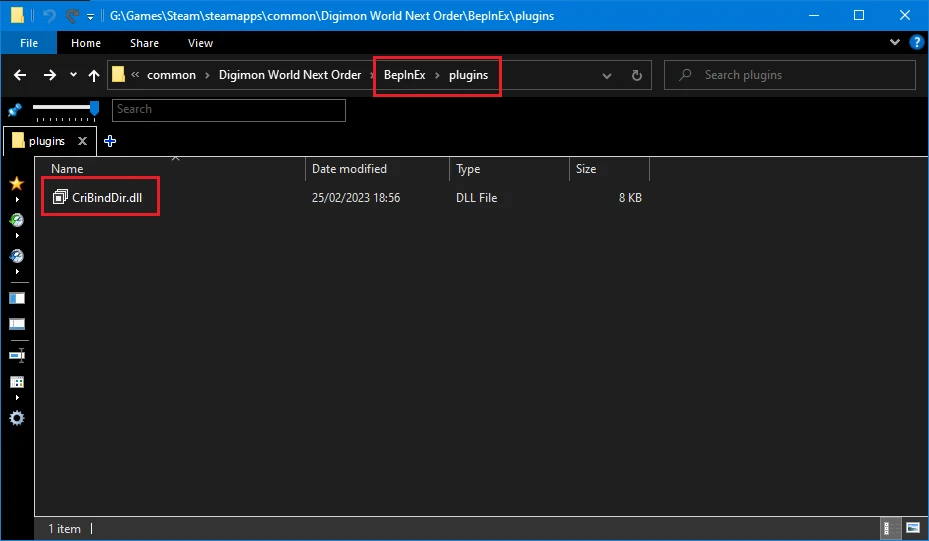Click the undo icon in title bar

pos(49,16)
